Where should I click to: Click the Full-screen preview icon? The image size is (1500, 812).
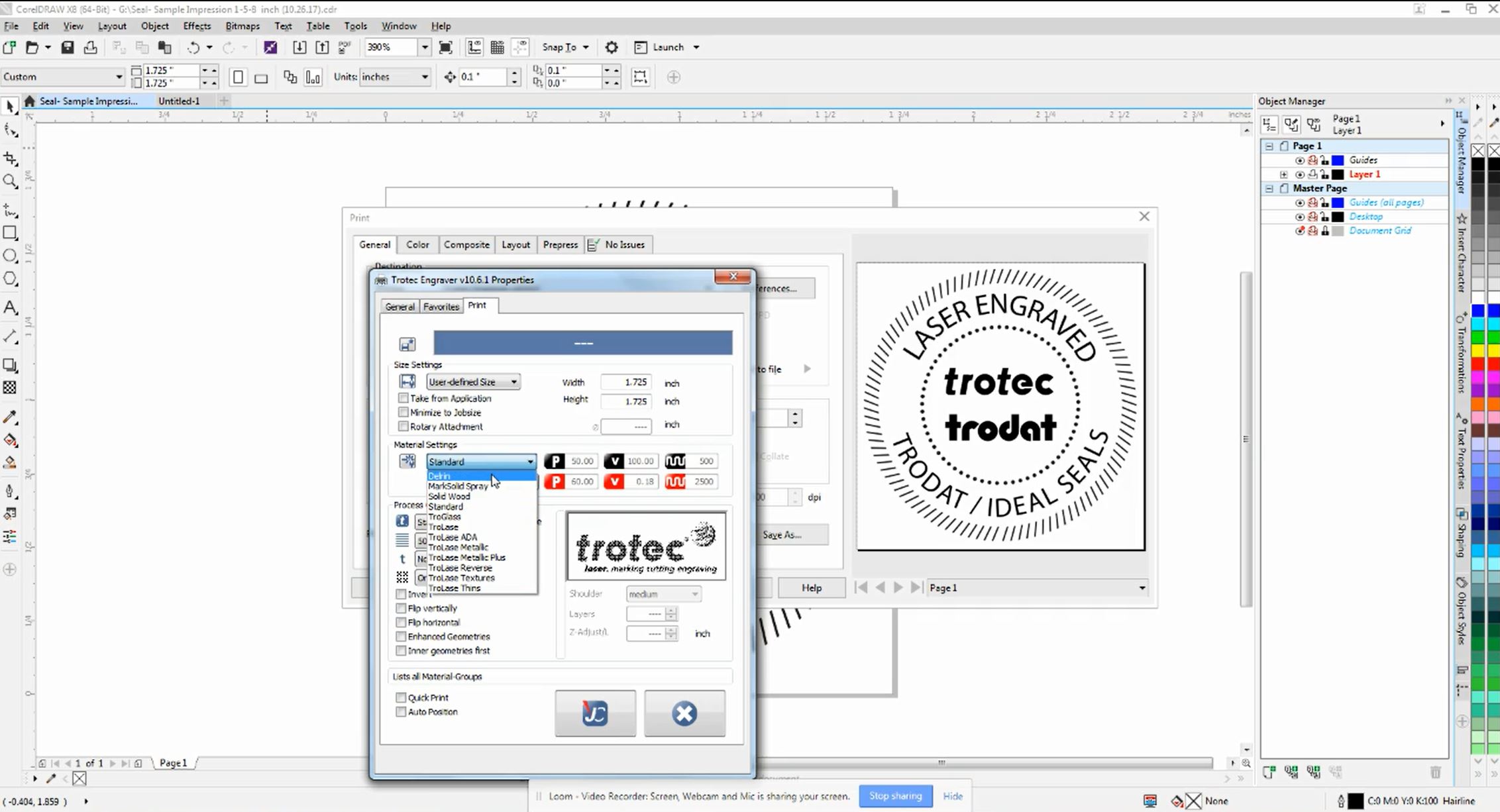tap(446, 47)
